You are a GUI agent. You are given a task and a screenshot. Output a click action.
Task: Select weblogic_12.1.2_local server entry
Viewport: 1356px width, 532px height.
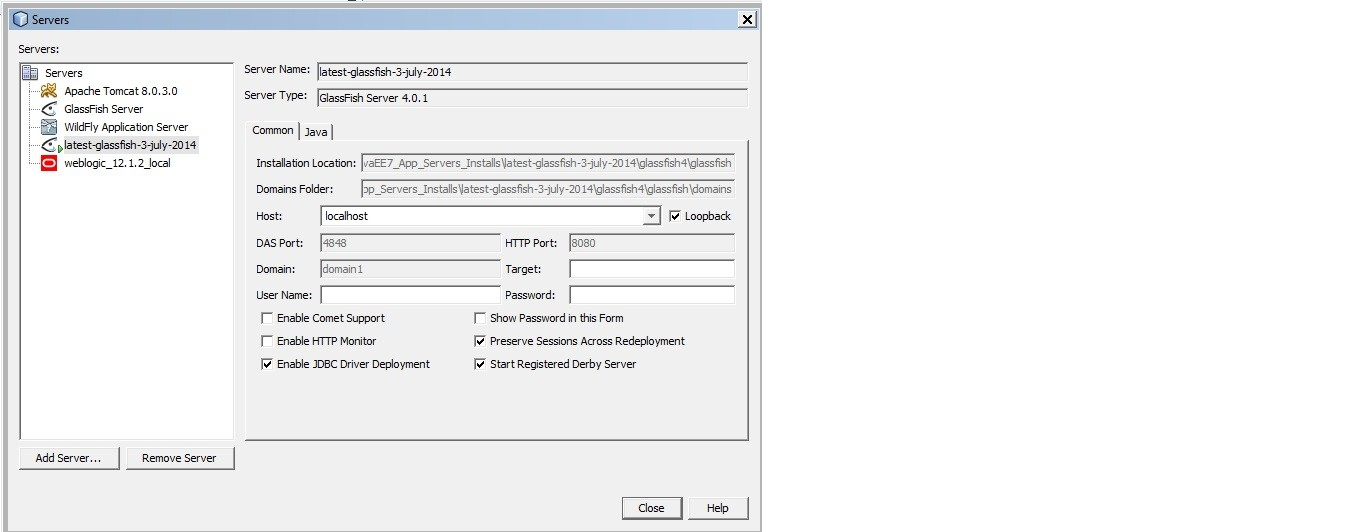click(x=117, y=163)
